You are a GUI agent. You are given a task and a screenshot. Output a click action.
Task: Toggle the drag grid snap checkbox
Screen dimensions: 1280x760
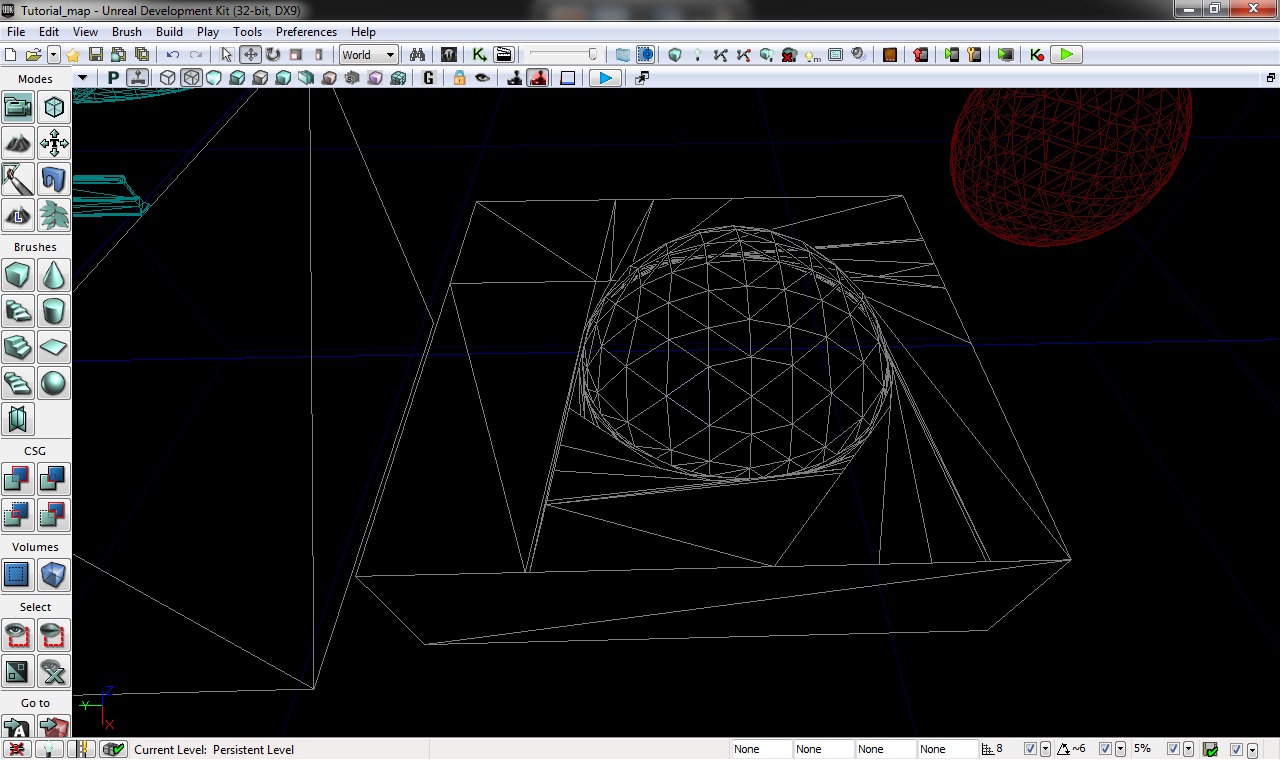[1029, 749]
